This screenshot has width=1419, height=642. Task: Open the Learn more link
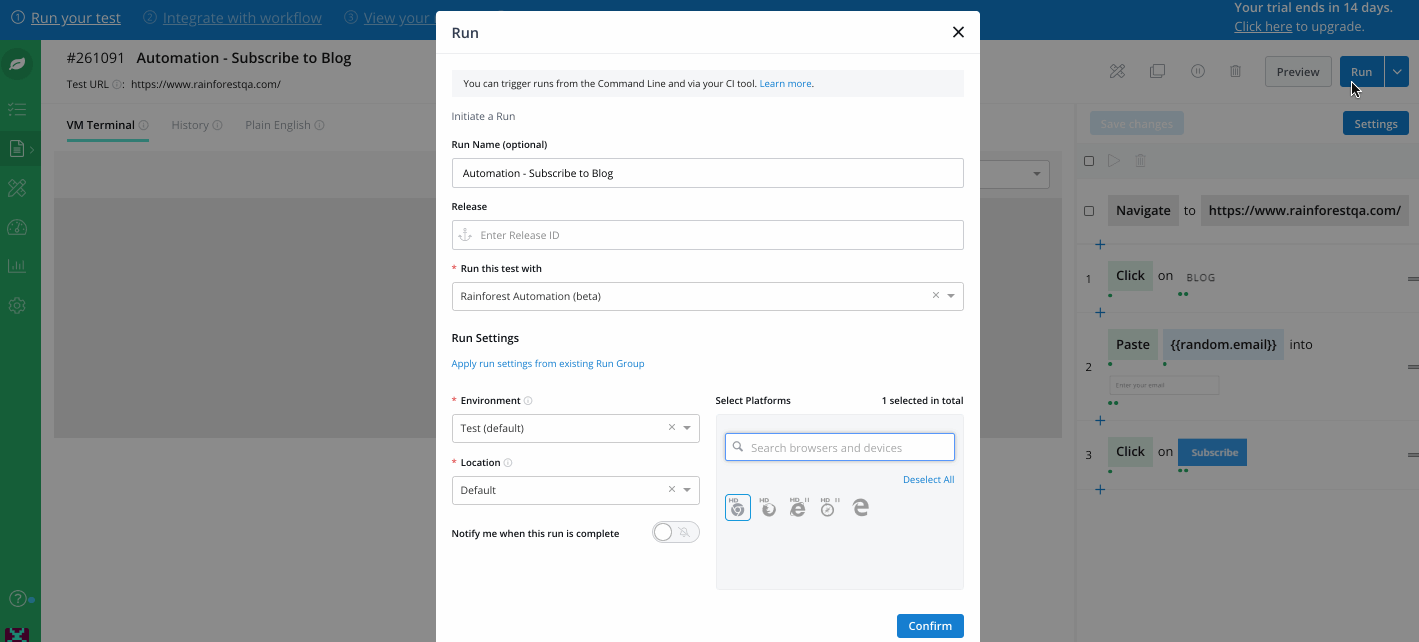(x=785, y=84)
